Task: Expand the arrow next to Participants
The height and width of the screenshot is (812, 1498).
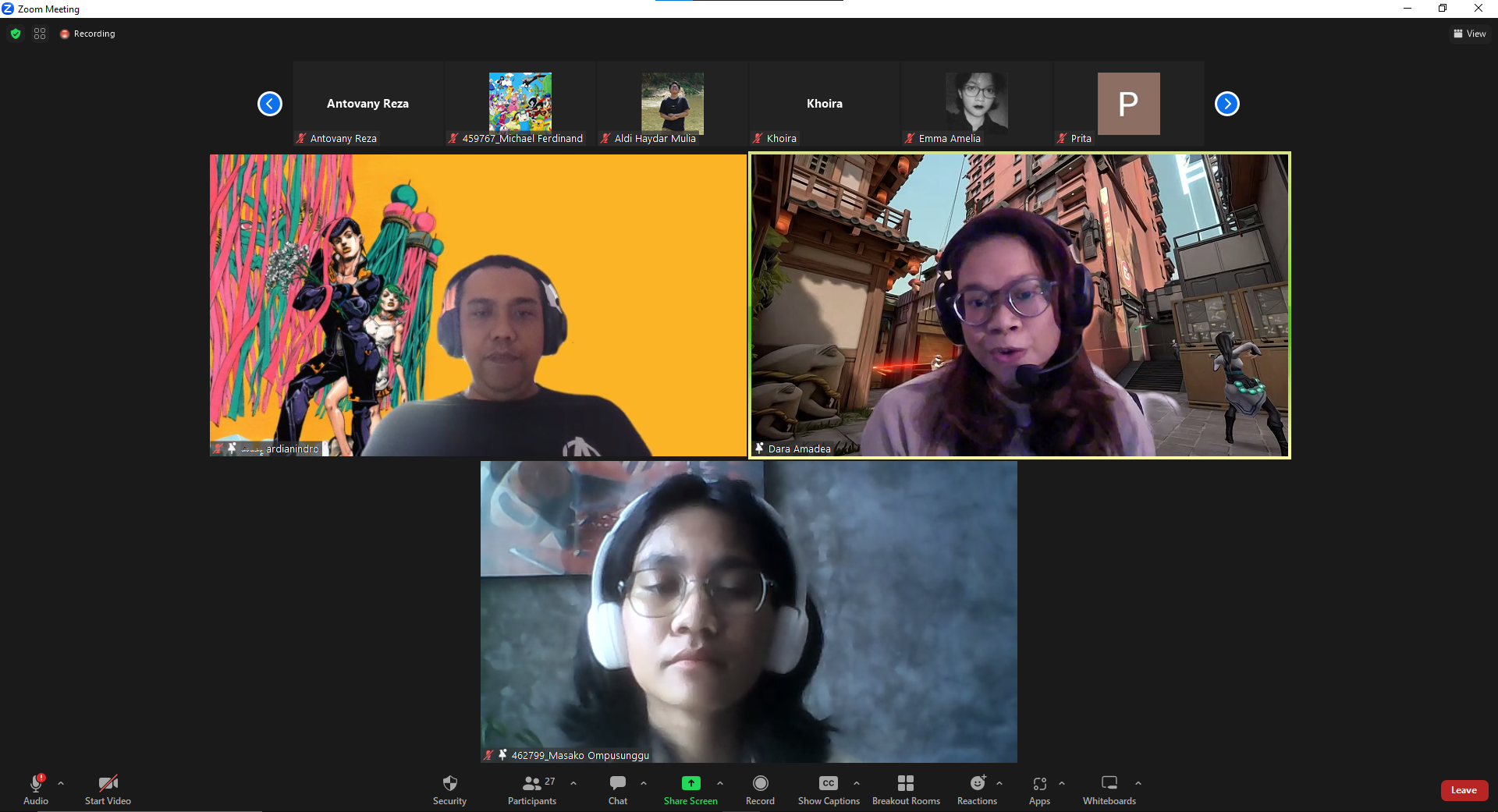Action: tap(573, 783)
